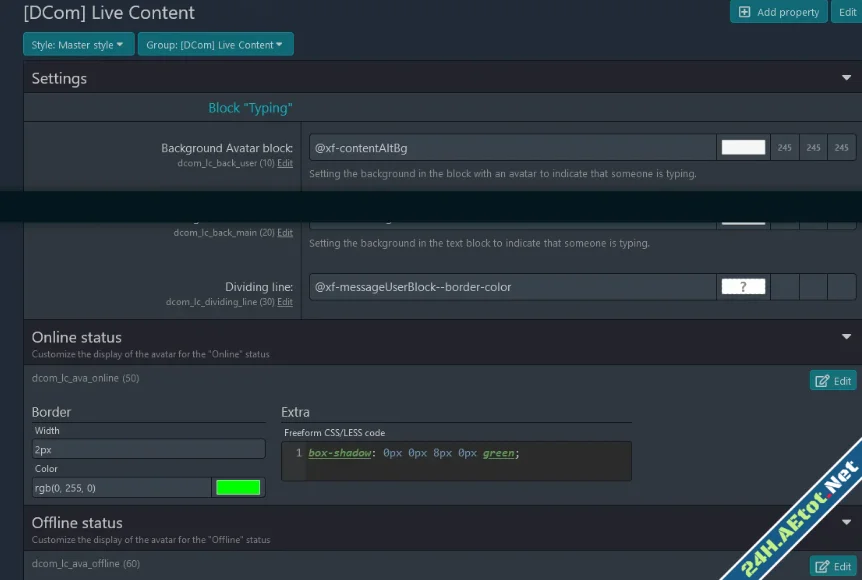Open the Style: Master style dropdown
Image resolution: width=862 pixels, height=580 pixels.
tap(78, 45)
